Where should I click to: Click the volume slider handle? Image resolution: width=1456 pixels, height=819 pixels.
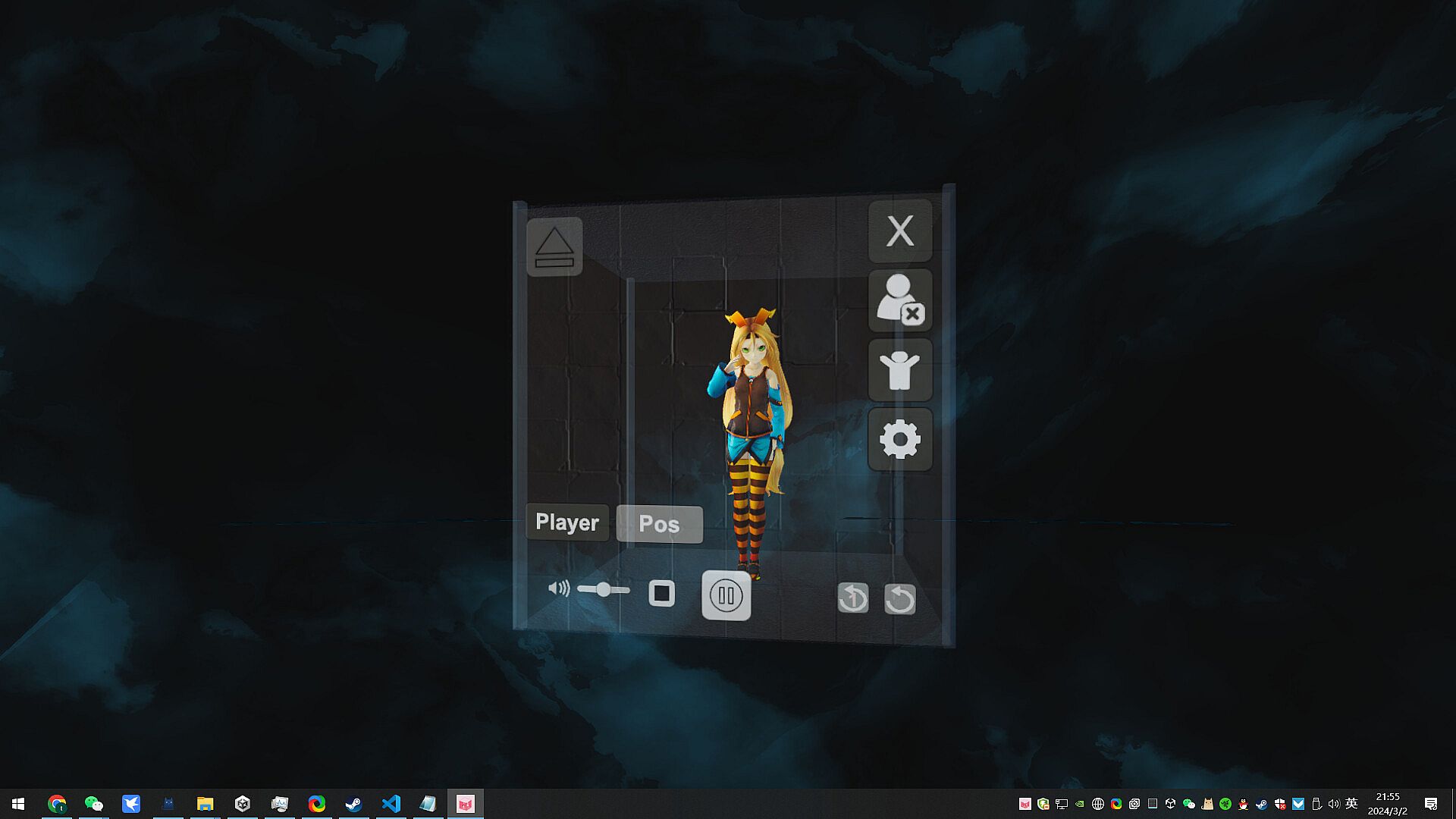[x=603, y=589]
